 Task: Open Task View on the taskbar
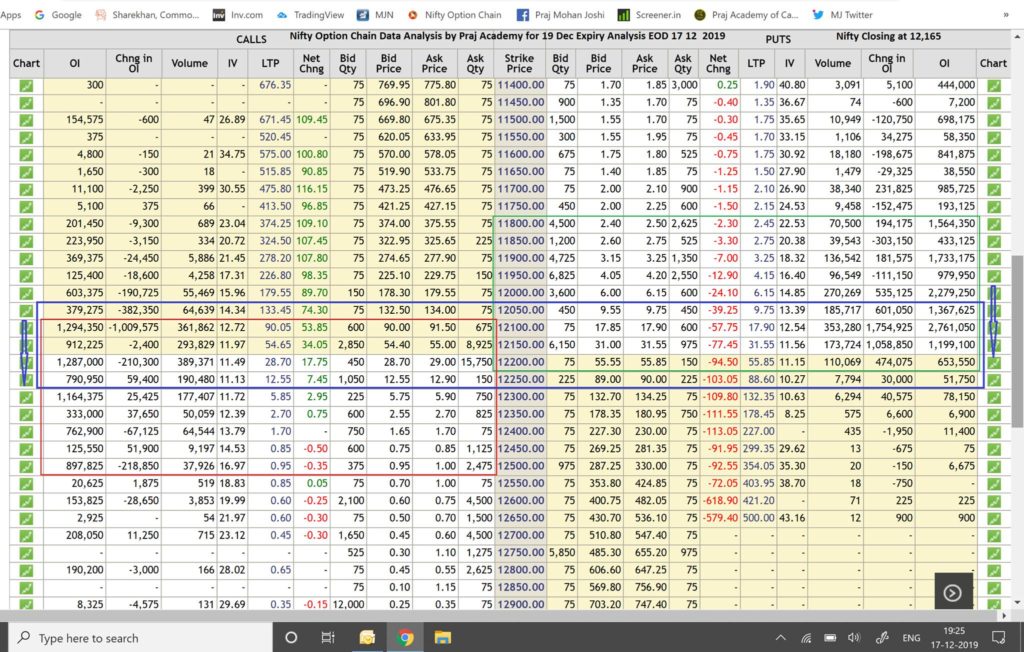pyautogui.click(x=328, y=637)
